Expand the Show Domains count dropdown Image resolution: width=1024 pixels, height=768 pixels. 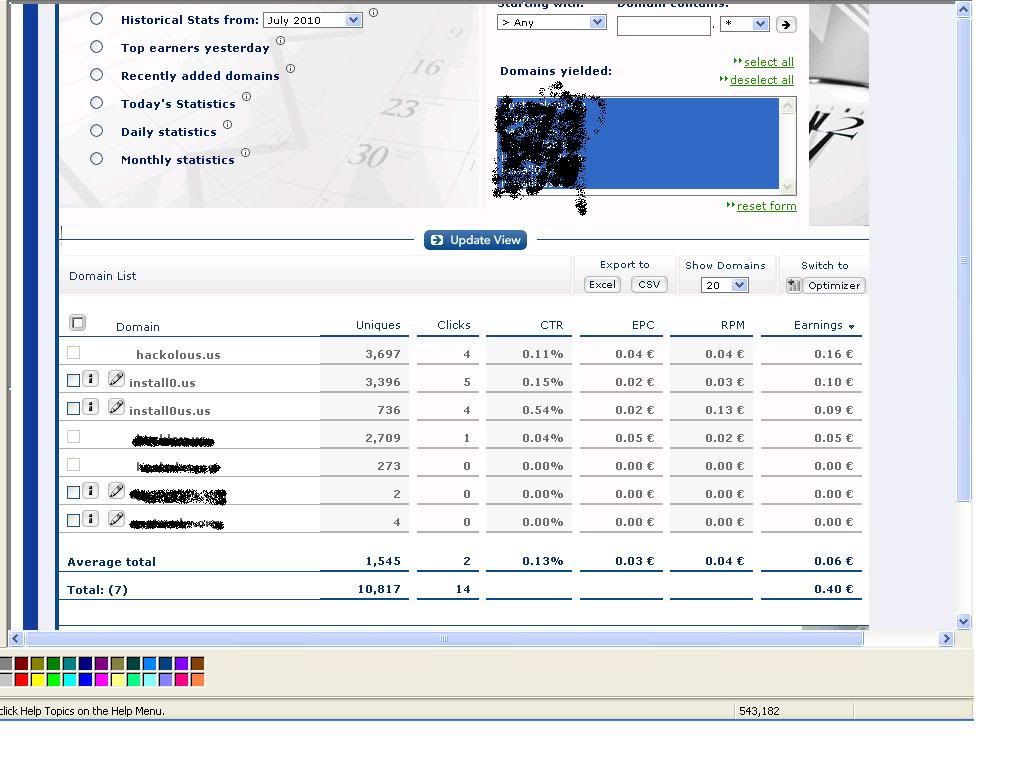(x=739, y=285)
